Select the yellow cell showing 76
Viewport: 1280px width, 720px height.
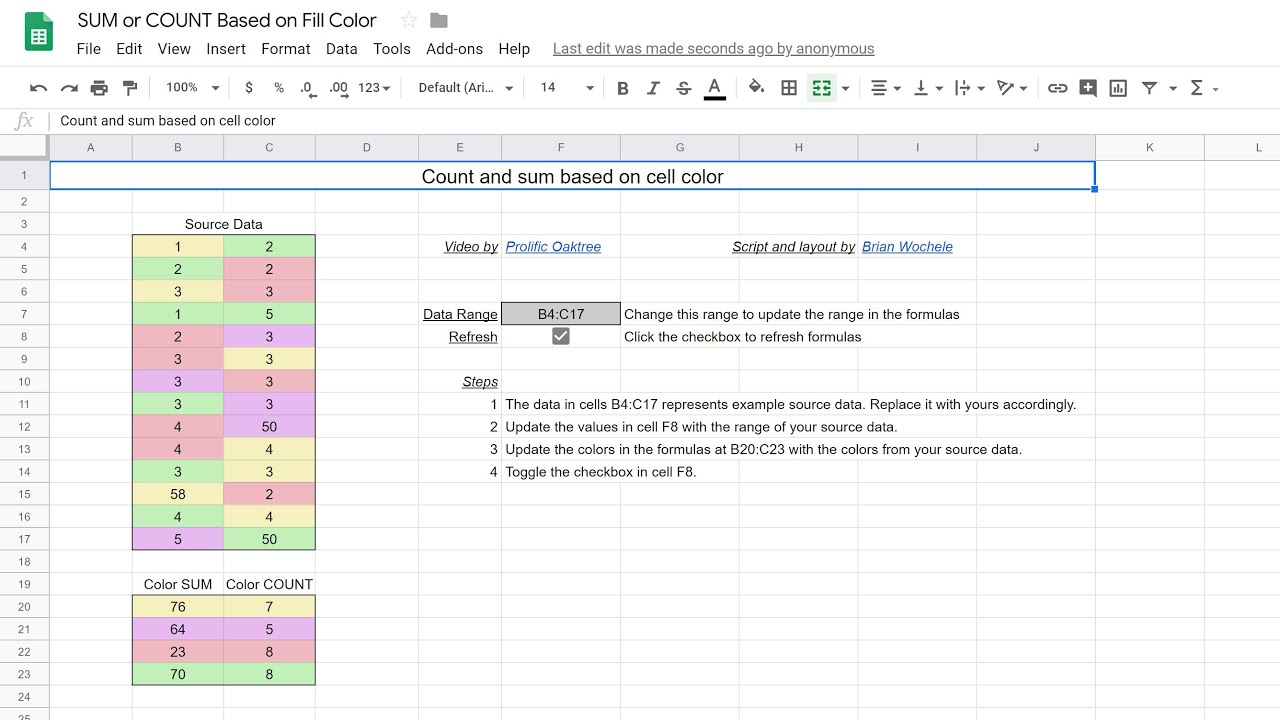point(178,606)
